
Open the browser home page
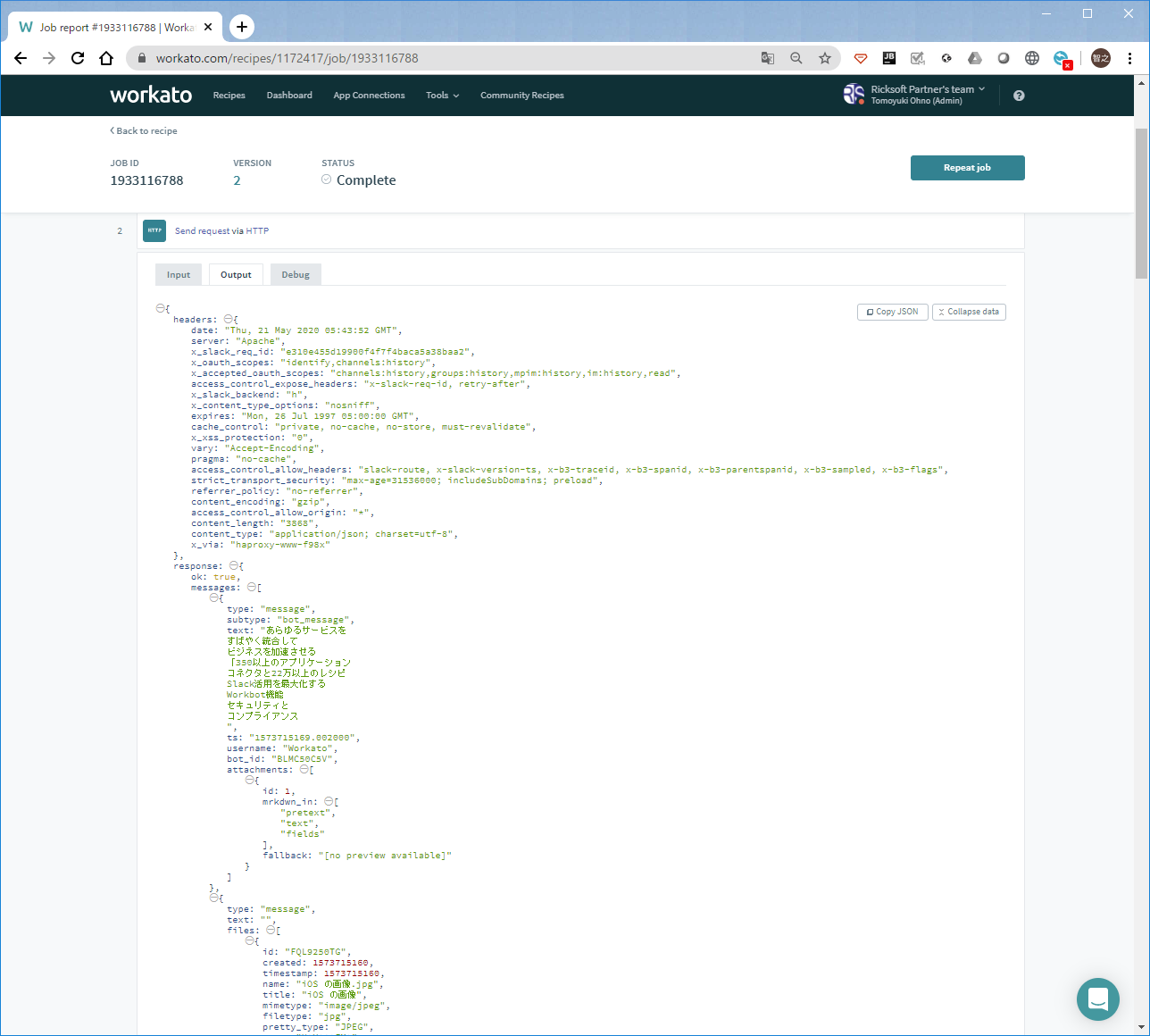click(x=106, y=58)
